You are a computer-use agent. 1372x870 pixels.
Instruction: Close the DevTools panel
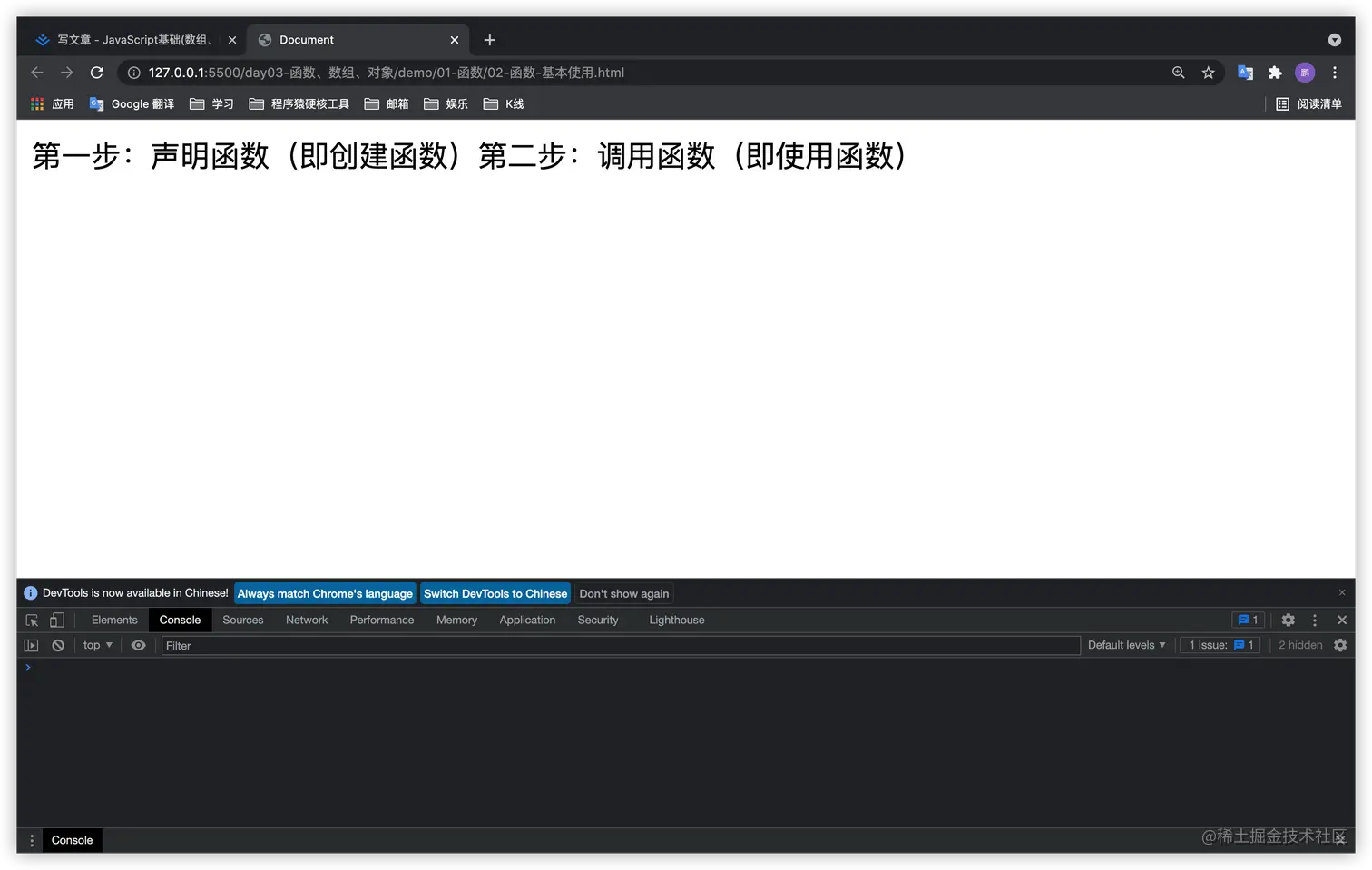1342,621
